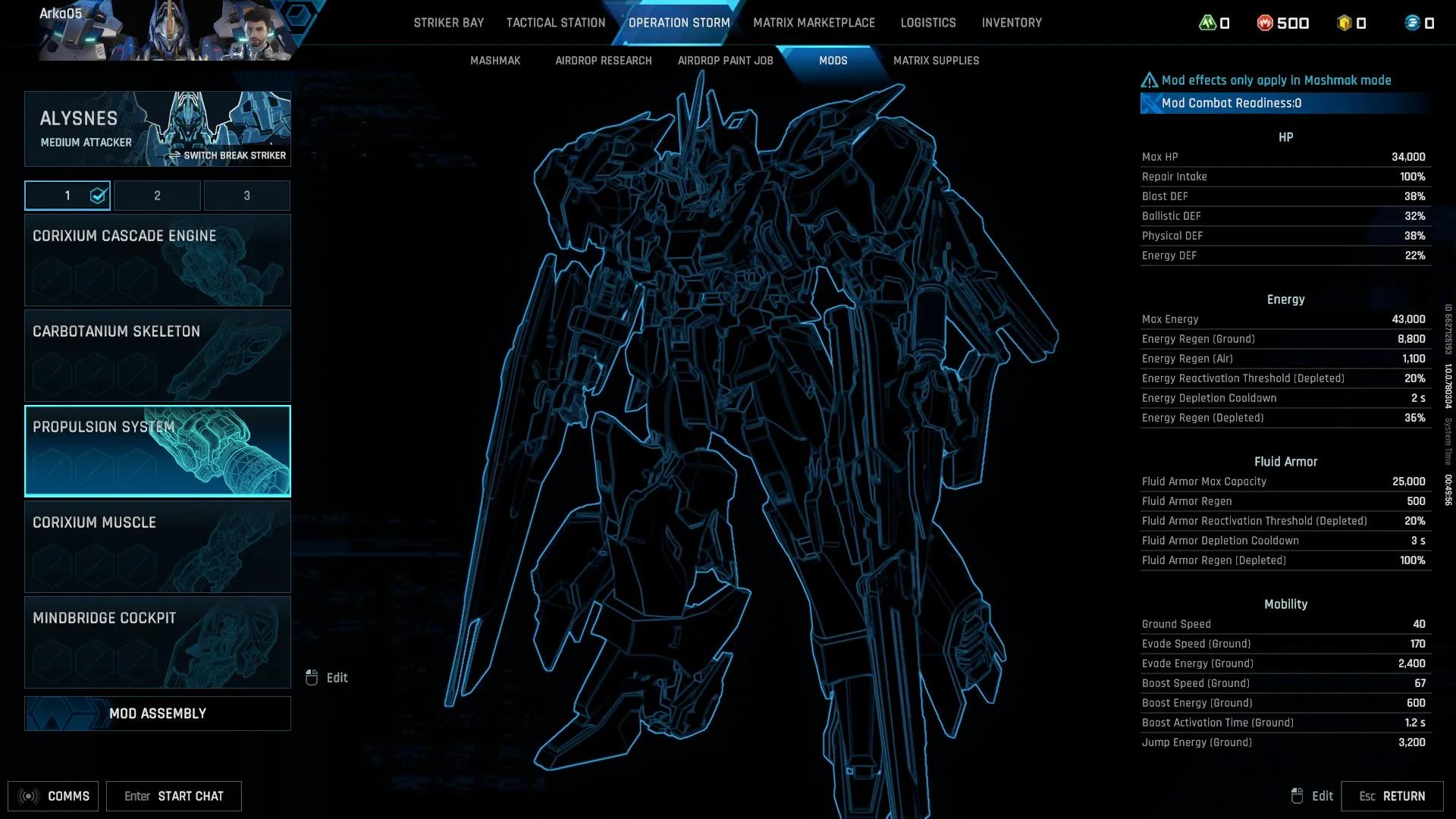Click the Enter Start Chat field
Screen dimensions: 1456x819
tap(174, 796)
